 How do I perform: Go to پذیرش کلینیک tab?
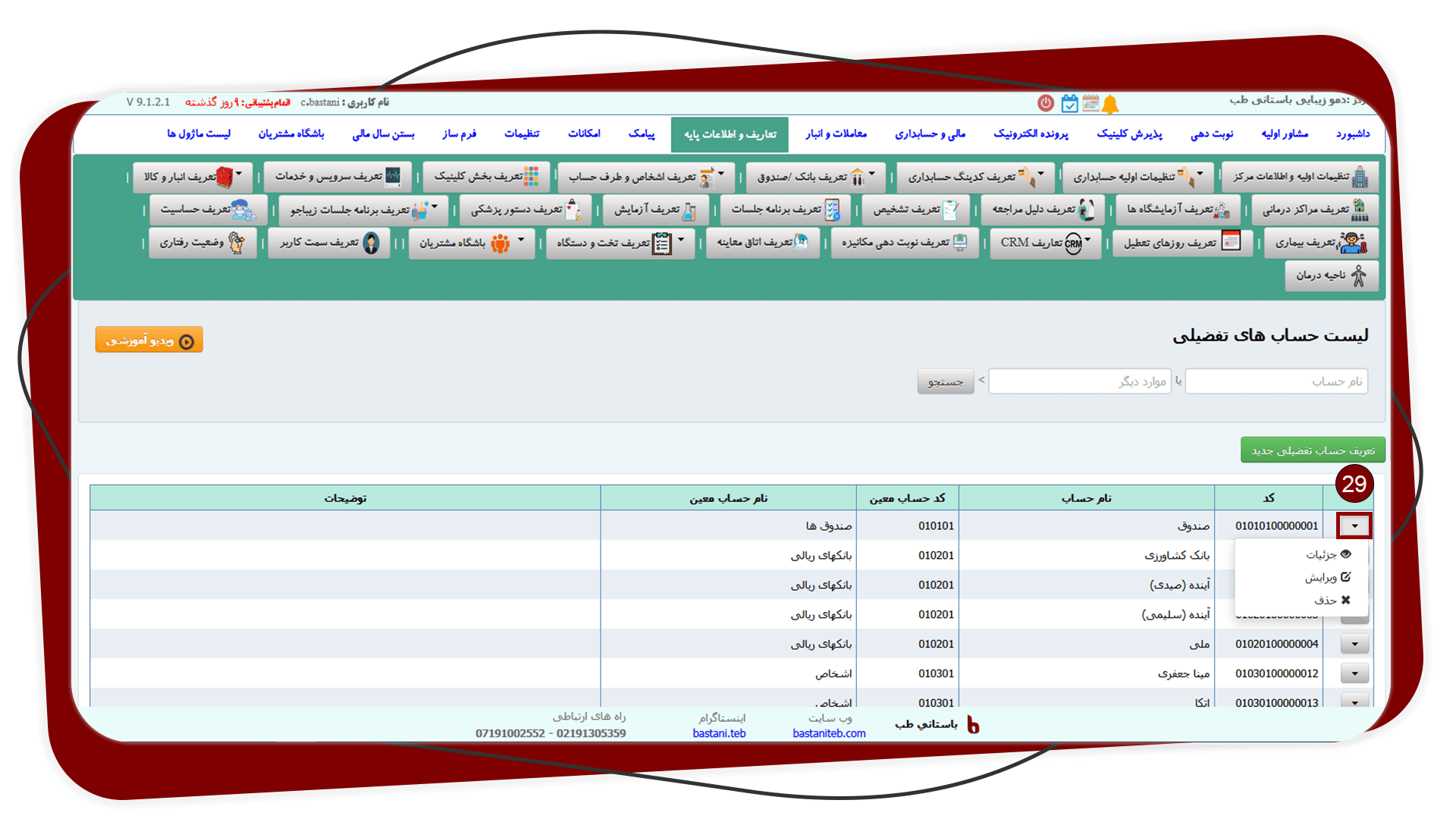click(1129, 134)
